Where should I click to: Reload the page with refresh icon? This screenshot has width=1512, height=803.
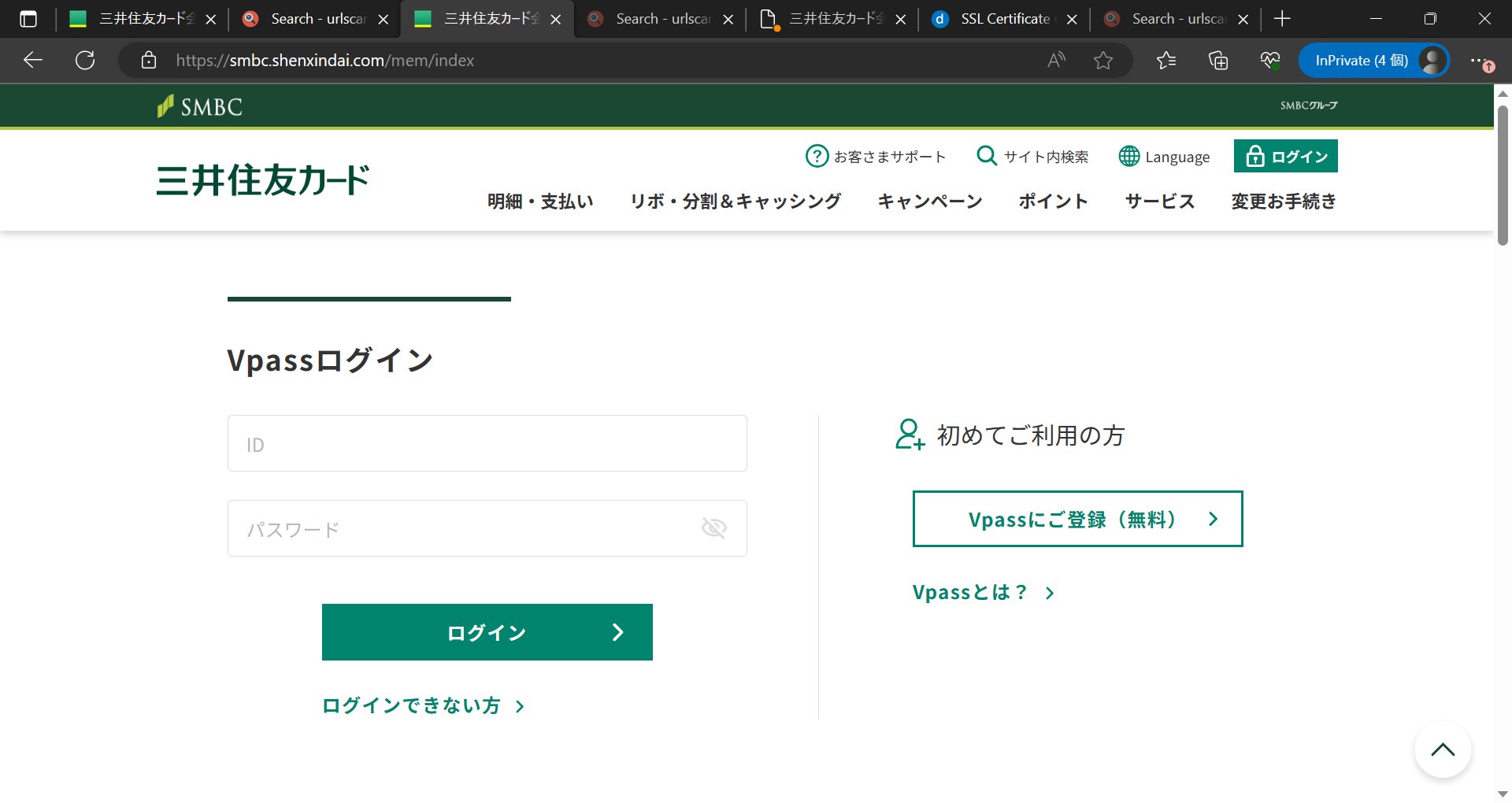click(x=85, y=60)
